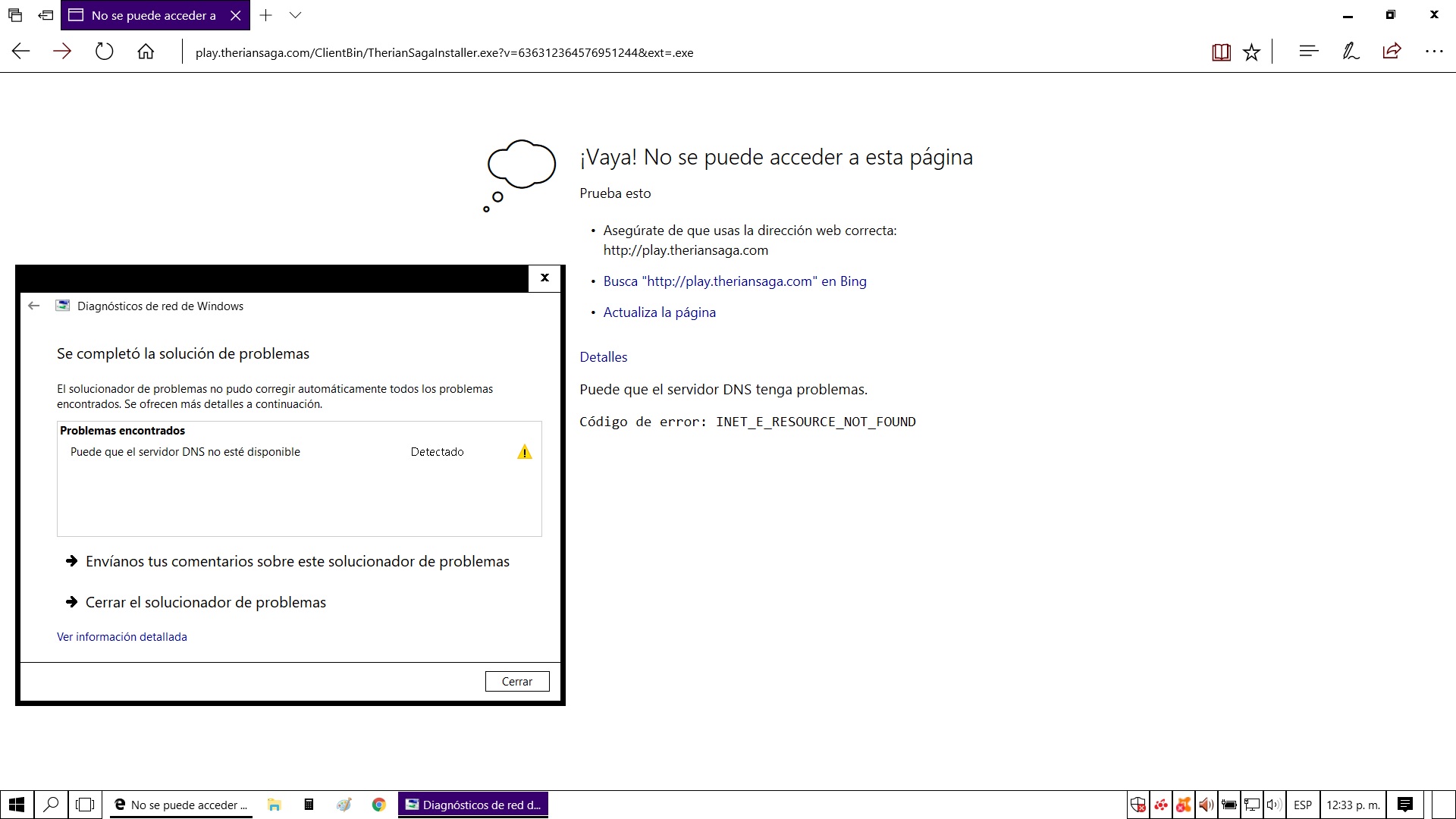The height and width of the screenshot is (819, 1456).
Task: Open the red dots tray icon
Action: (x=1161, y=805)
